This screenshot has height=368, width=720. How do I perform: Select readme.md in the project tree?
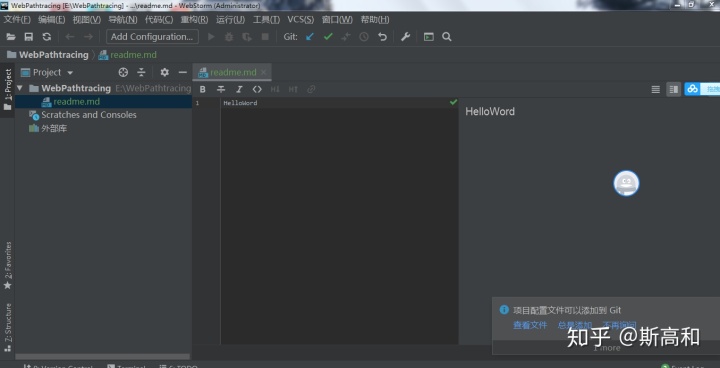coord(103,102)
